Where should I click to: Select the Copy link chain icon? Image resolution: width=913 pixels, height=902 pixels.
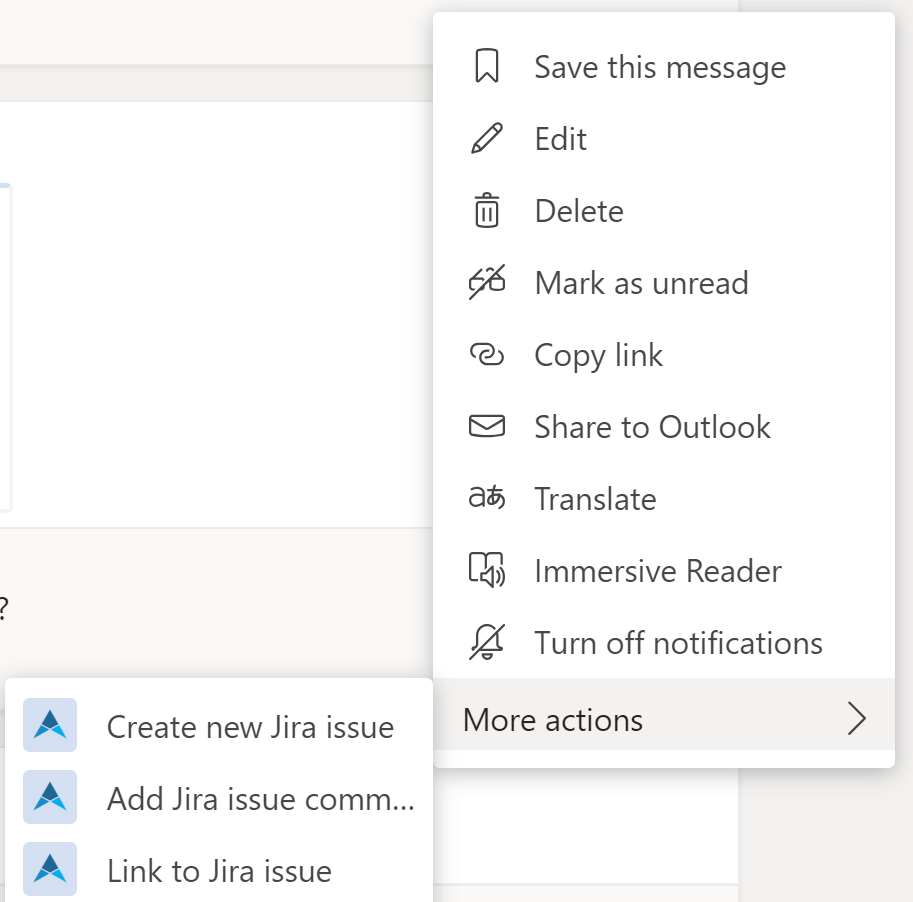tap(487, 354)
